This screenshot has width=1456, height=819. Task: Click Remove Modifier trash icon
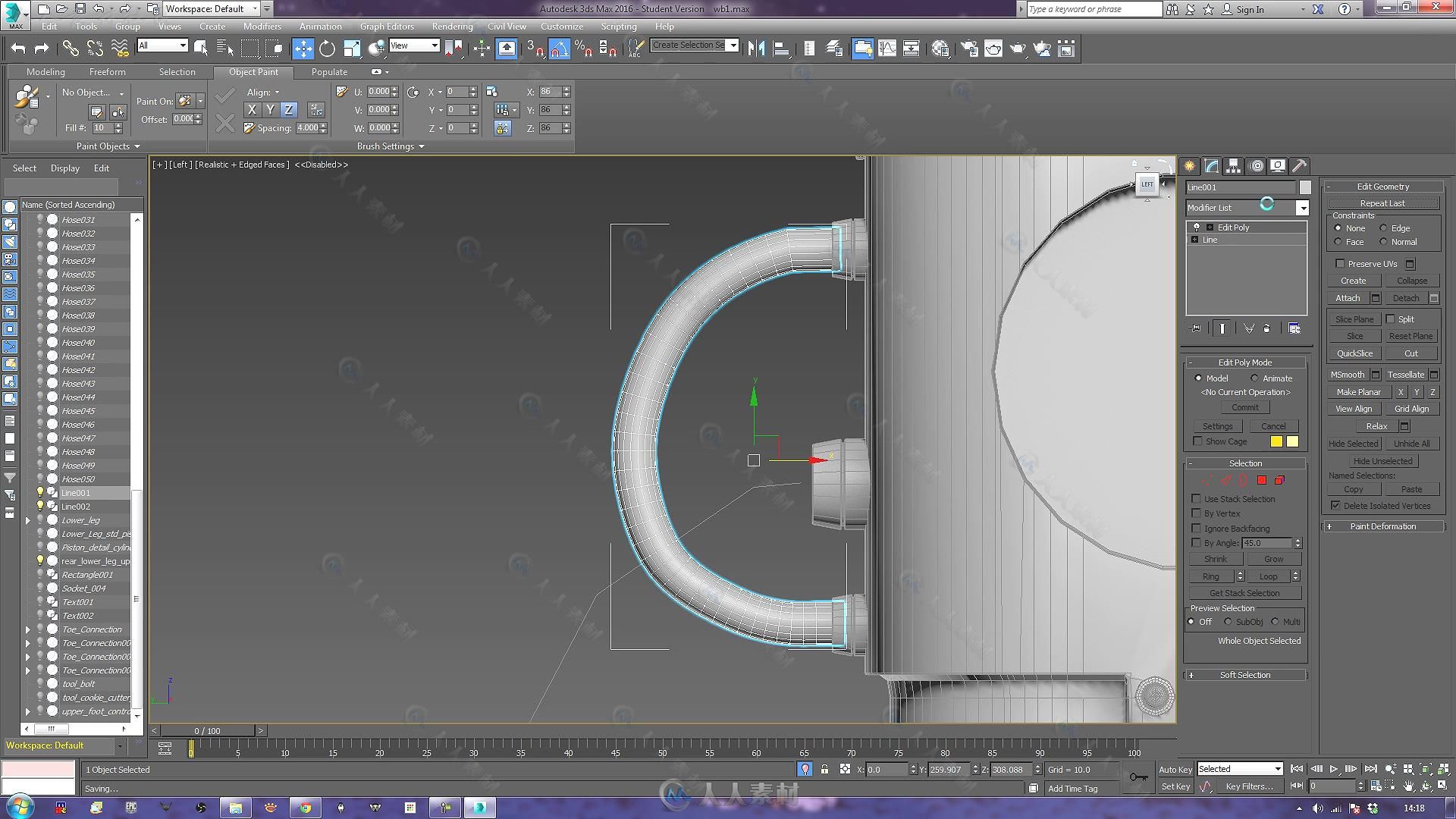(x=1267, y=328)
